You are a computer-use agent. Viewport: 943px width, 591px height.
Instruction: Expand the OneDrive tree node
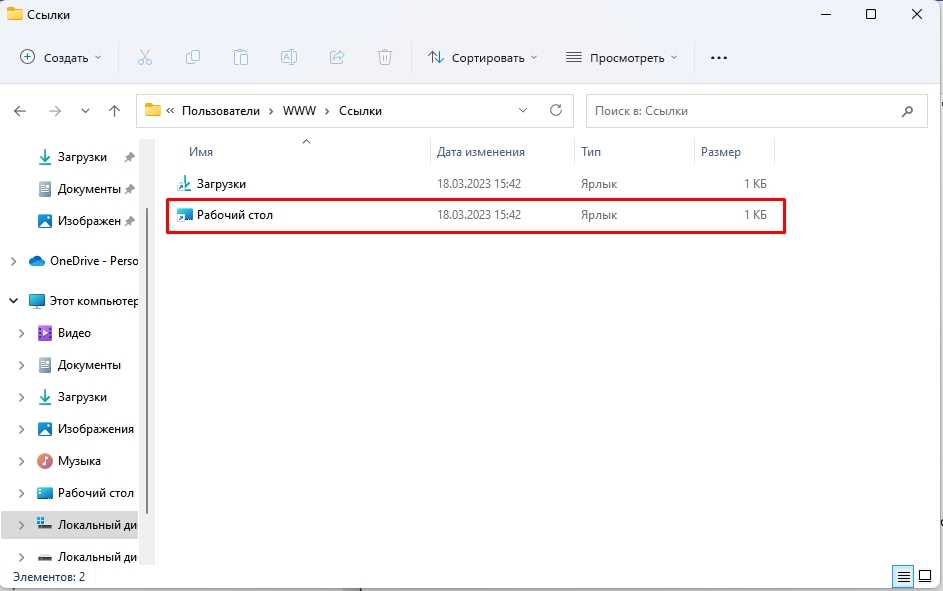[13, 261]
